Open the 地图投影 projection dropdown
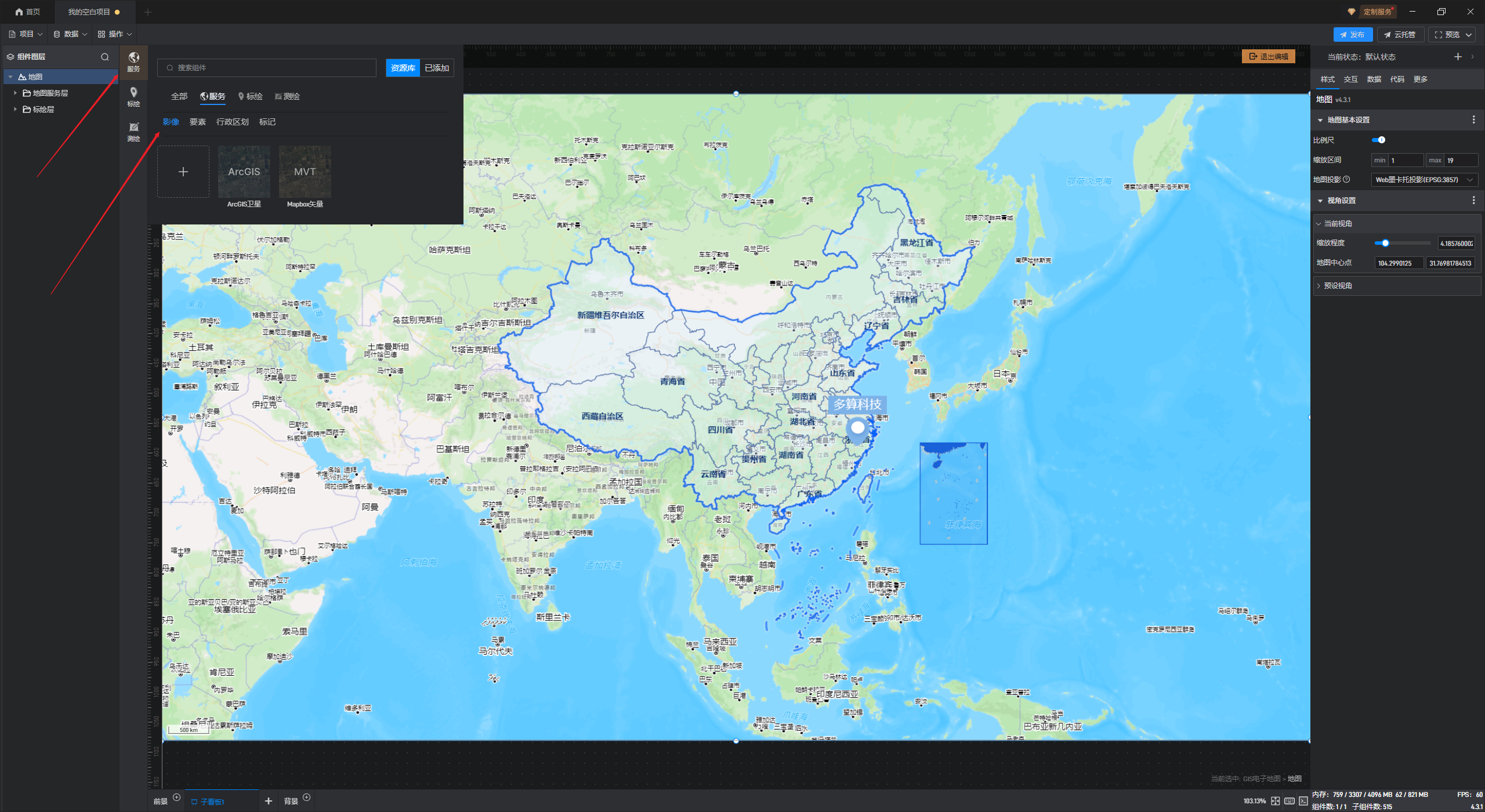This screenshot has width=1485, height=812. click(x=1424, y=180)
